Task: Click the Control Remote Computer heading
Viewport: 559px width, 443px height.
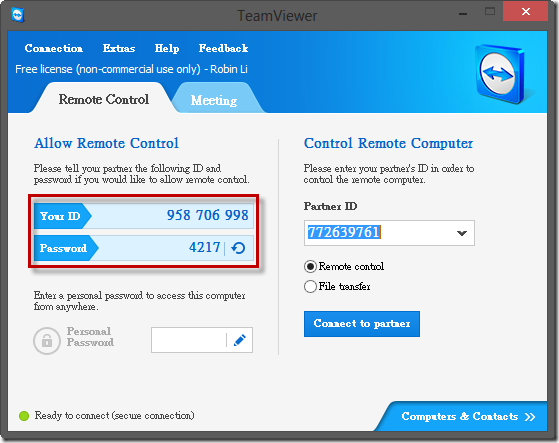Action: tap(388, 143)
